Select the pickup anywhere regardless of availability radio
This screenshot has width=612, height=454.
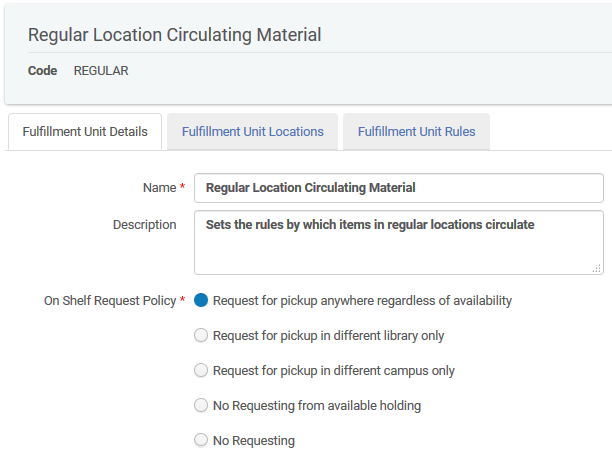pos(201,300)
